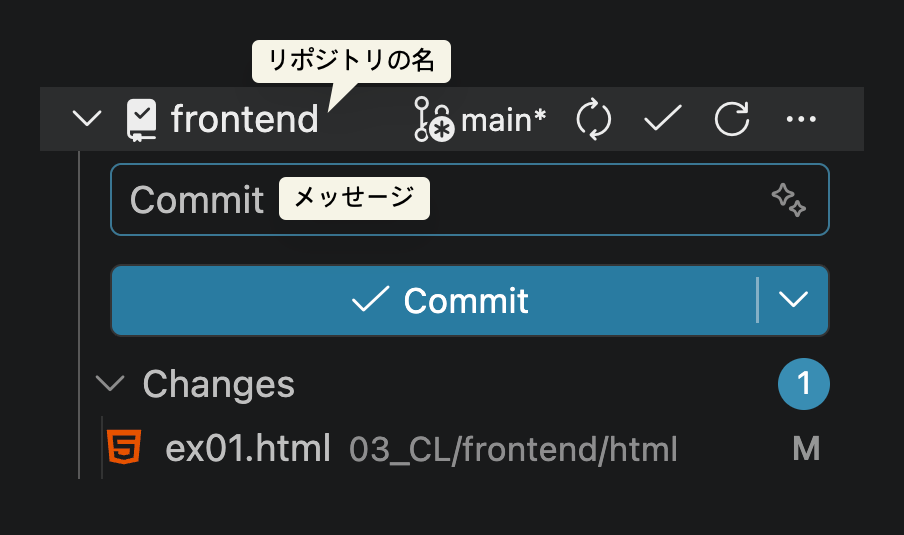The height and width of the screenshot is (535, 904).
Task: Click the repository book icon beside frontend
Action: tap(141, 119)
